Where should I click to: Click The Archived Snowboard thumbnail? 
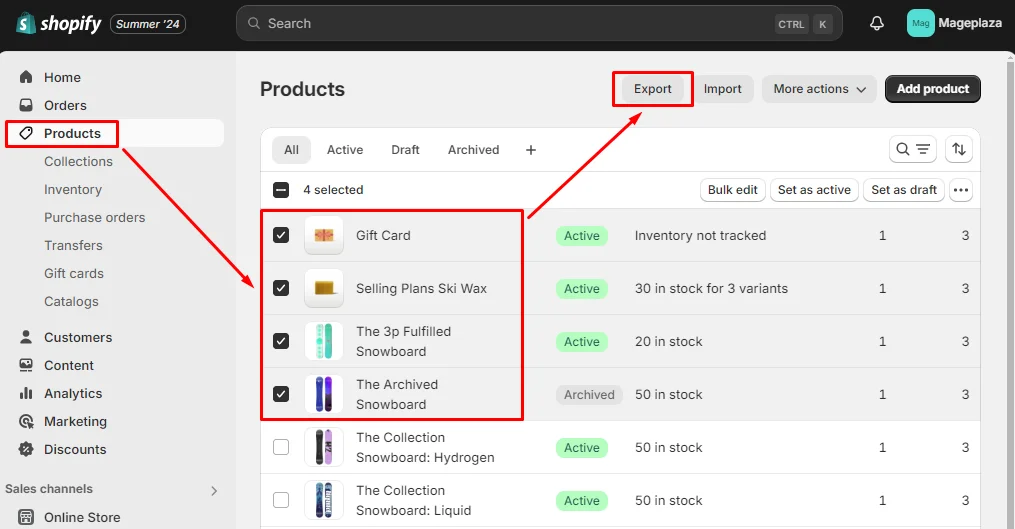tap(324, 394)
